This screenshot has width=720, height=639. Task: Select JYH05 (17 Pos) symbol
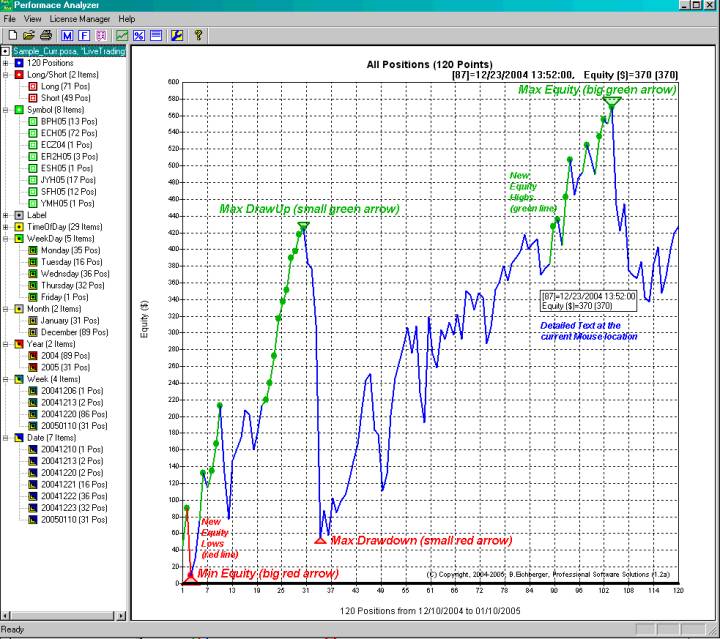point(68,180)
